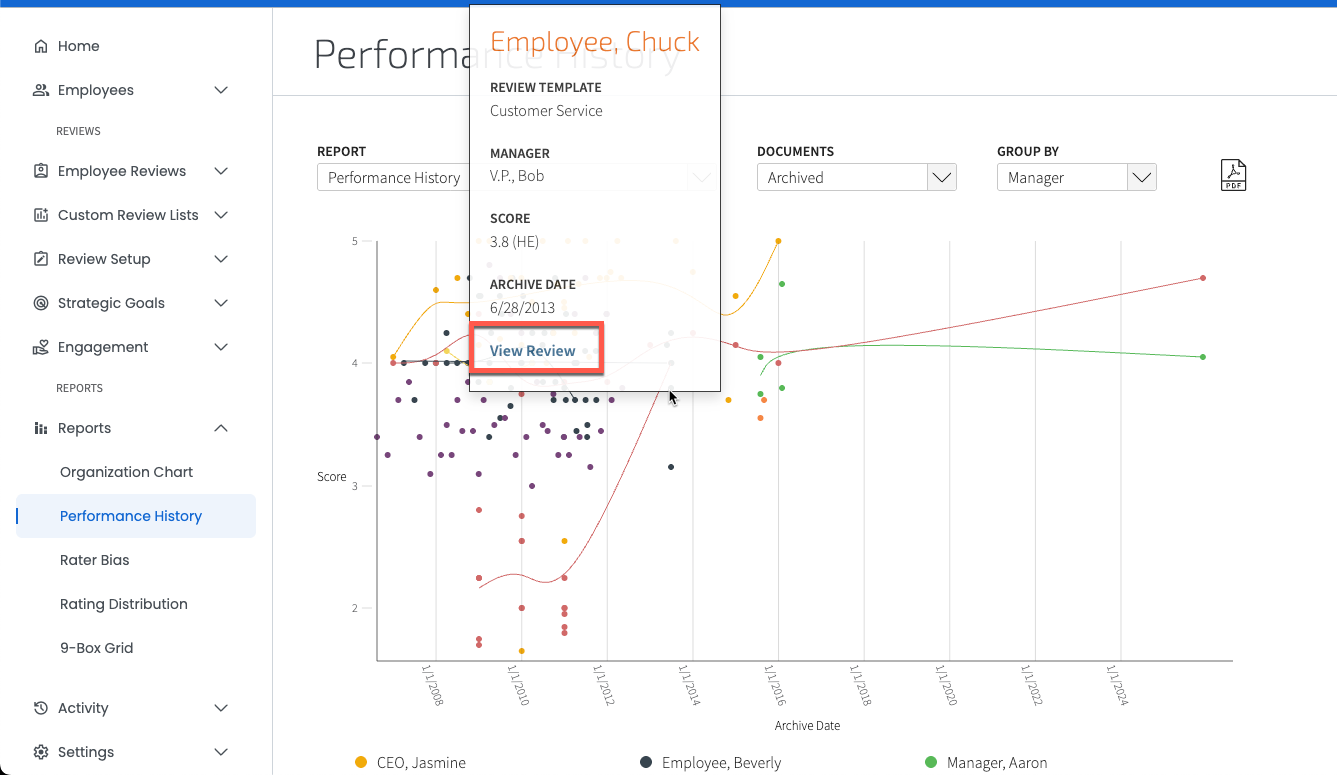Expand the Custom Review Lists chevron
The image size is (1337, 775).
(222, 215)
